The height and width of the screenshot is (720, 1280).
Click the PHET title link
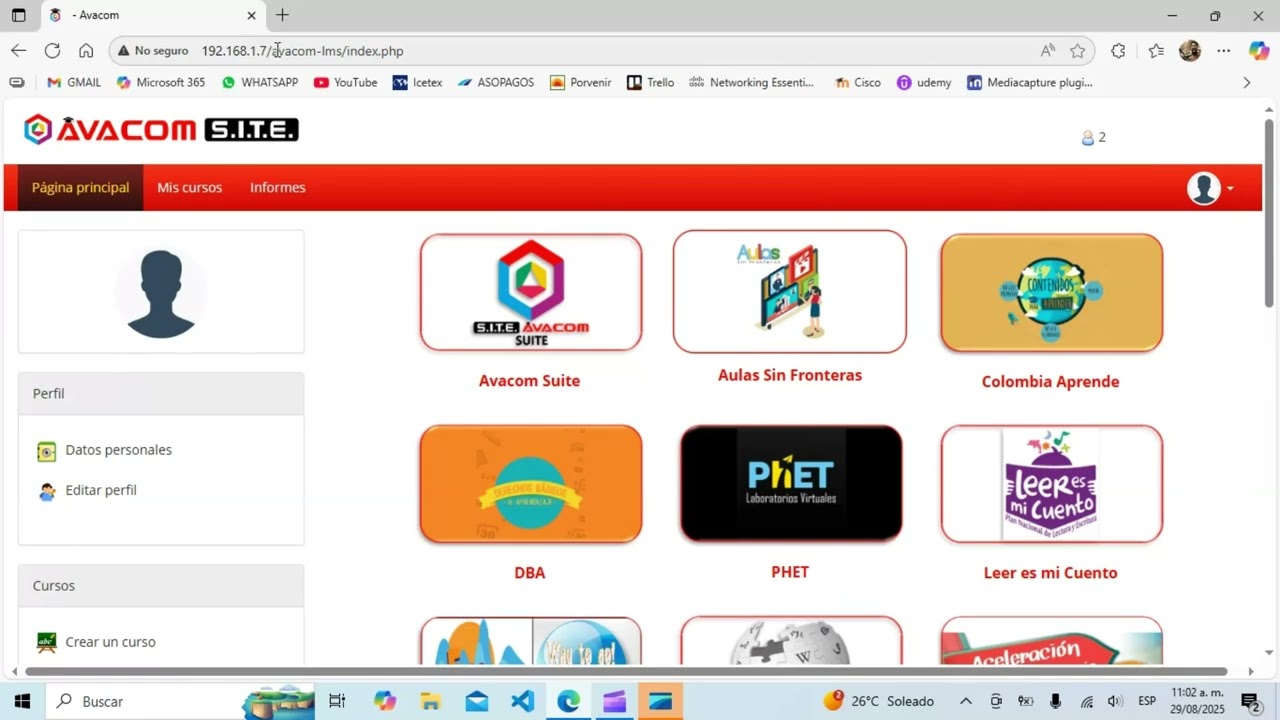[x=790, y=572]
